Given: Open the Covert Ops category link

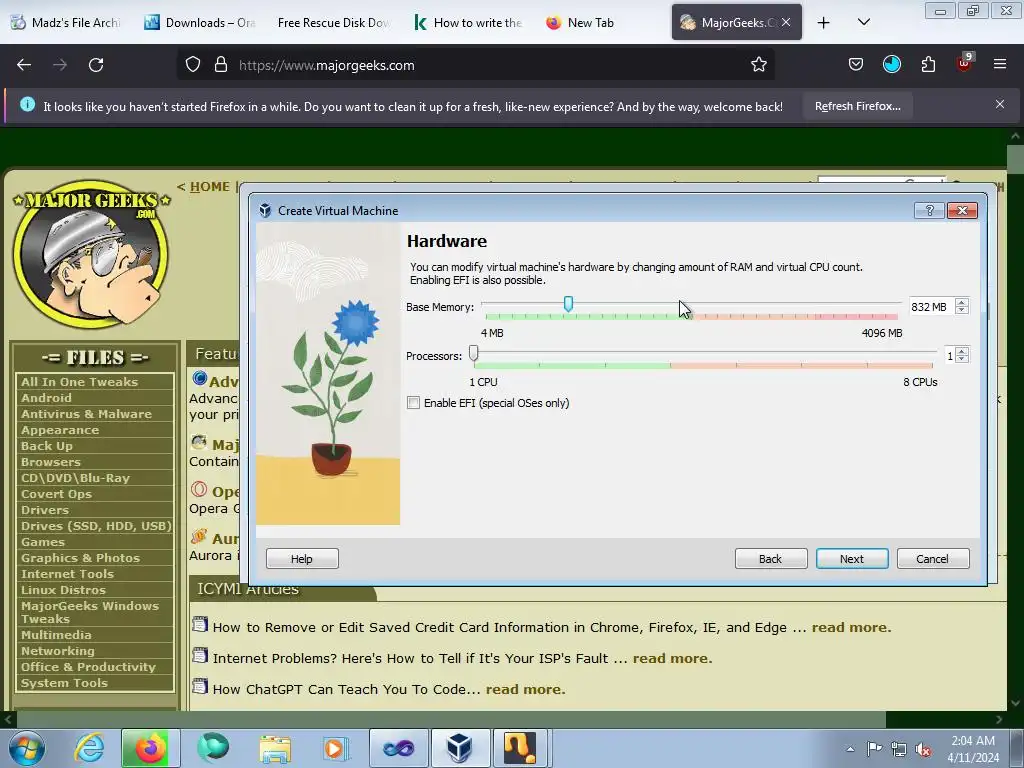Looking at the screenshot, I should point(56,494).
